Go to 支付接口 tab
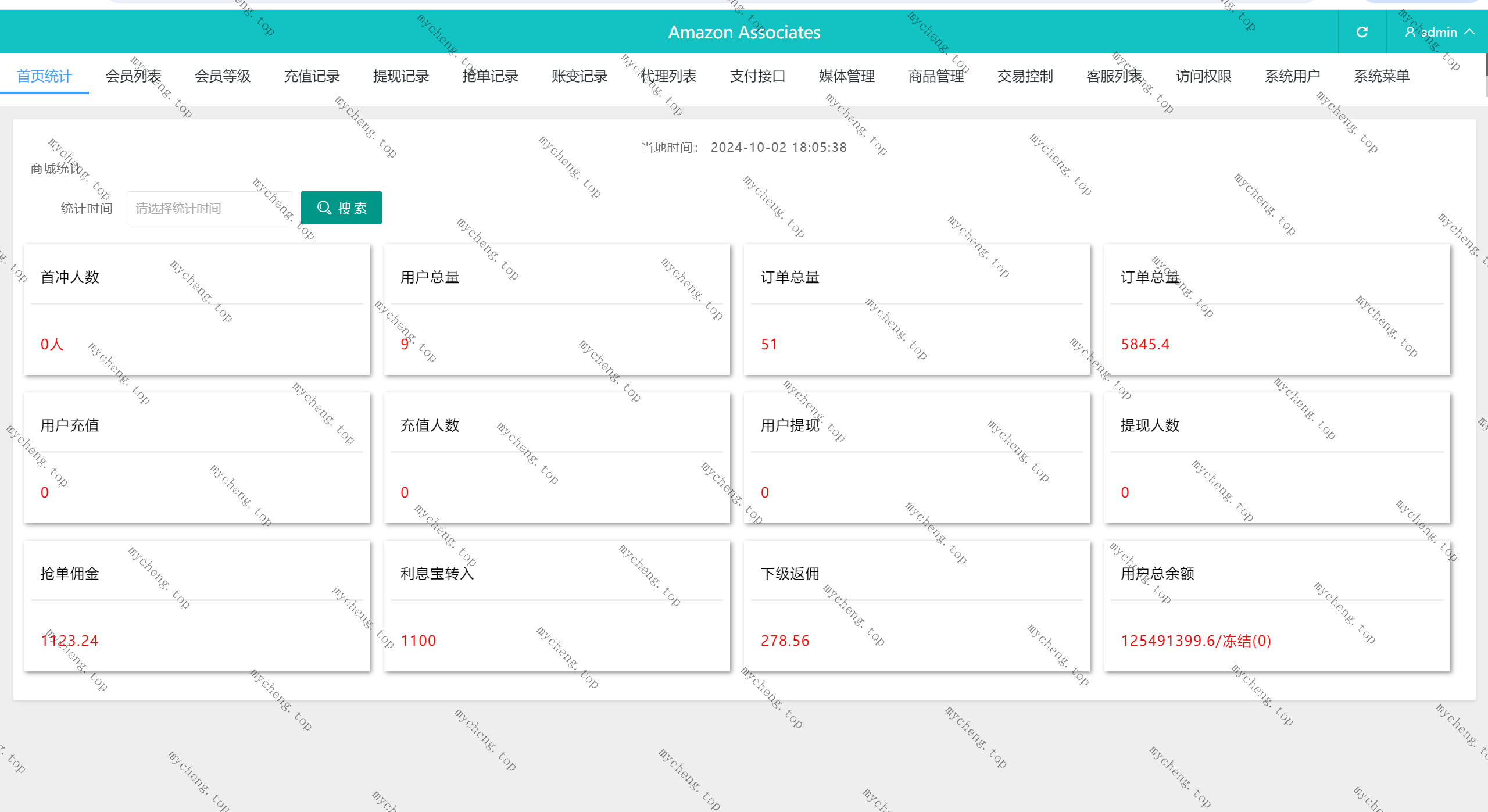Viewport: 1488px width, 812px height. click(x=758, y=76)
